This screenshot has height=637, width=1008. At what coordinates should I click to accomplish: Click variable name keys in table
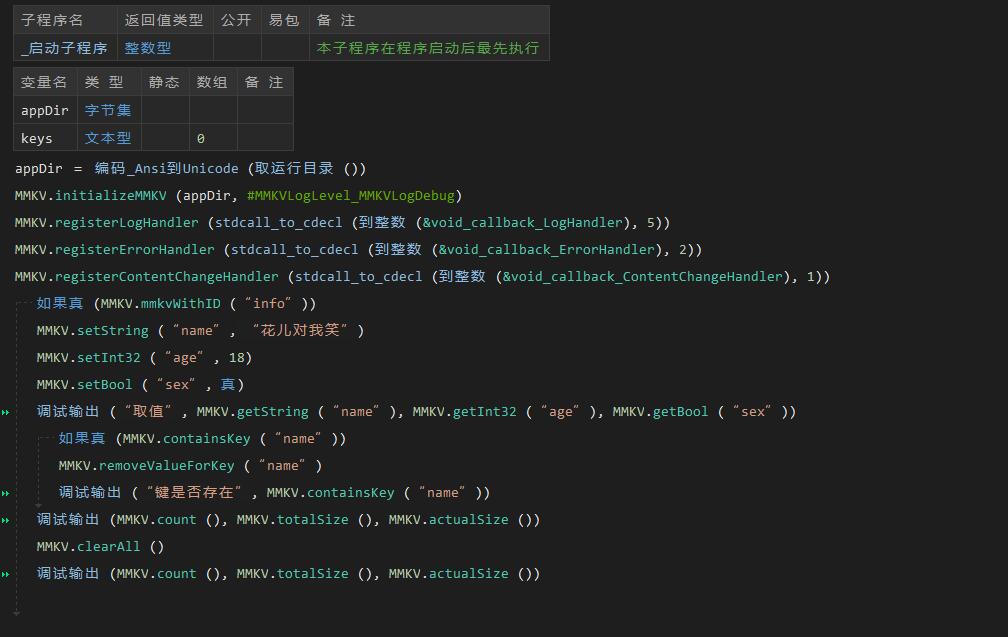click(x=36, y=138)
